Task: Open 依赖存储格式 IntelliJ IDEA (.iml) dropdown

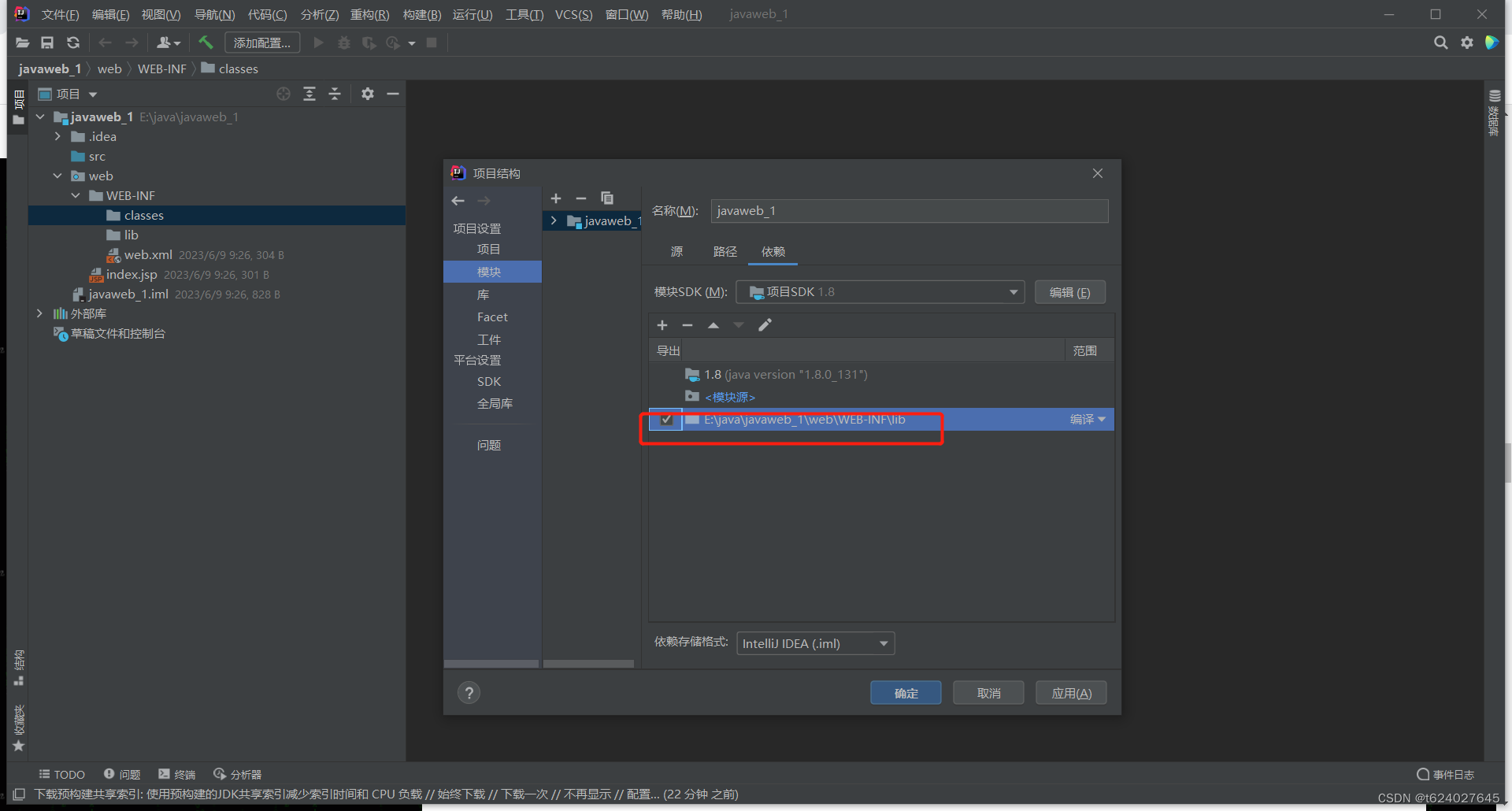Action: [x=816, y=643]
